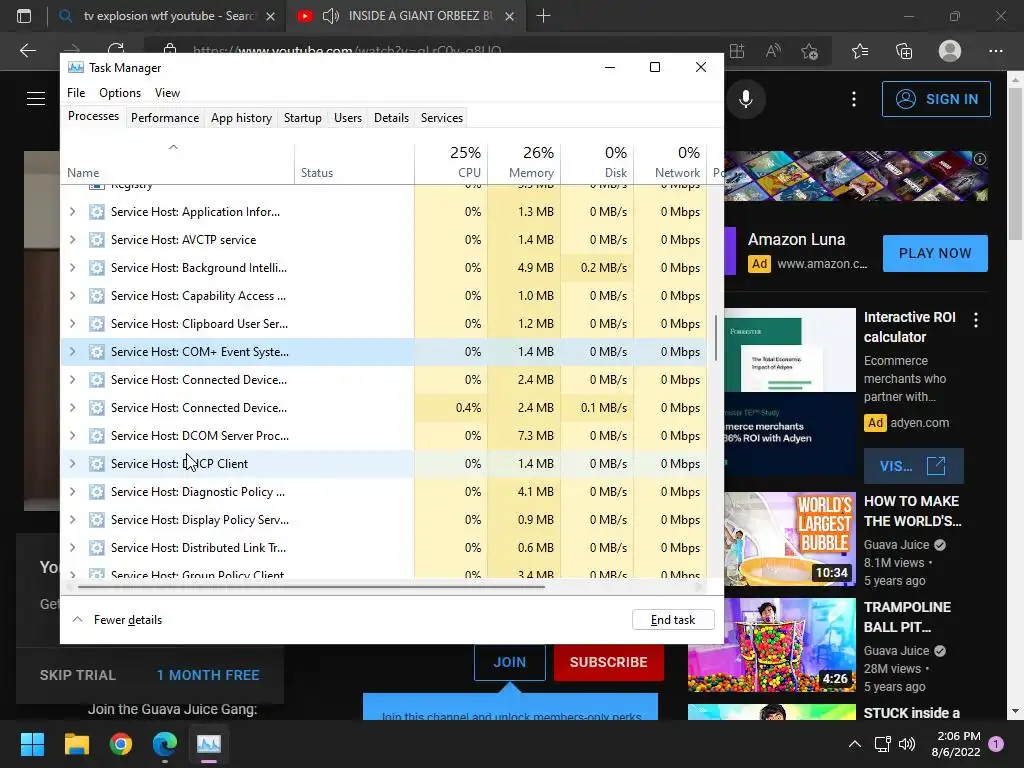Open Windows Start menu
The image size is (1024, 768).
click(x=32, y=744)
